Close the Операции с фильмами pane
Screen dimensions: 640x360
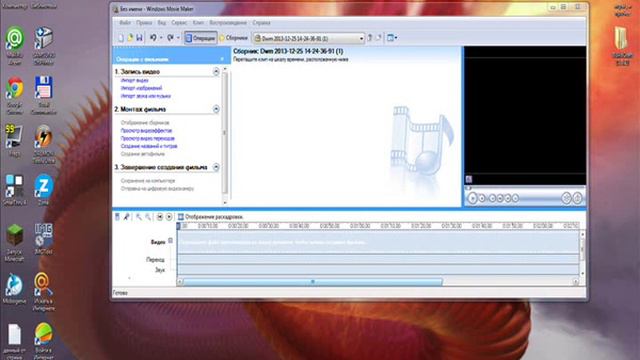[x=222, y=59]
